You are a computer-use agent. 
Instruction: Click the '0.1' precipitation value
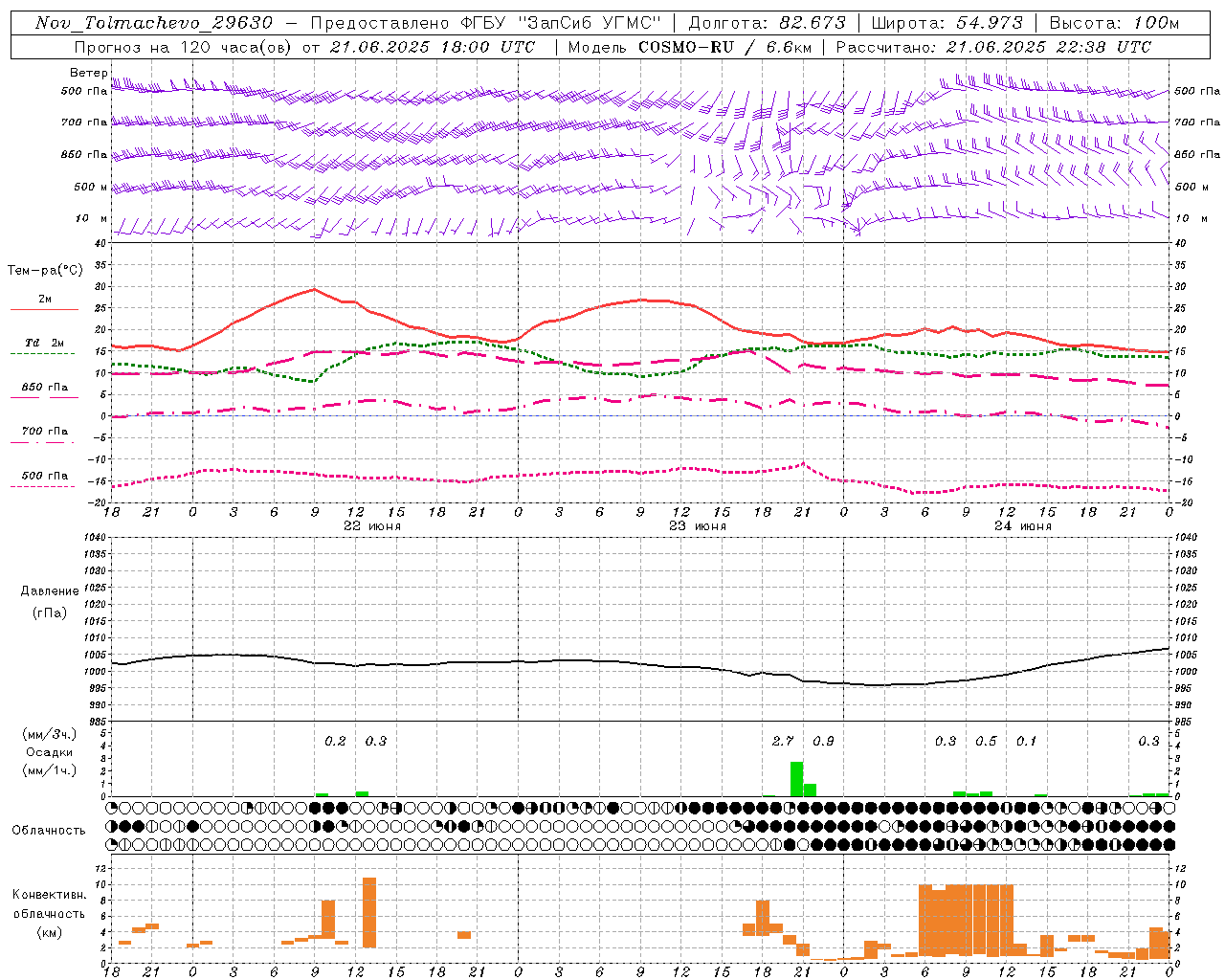point(1026,741)
